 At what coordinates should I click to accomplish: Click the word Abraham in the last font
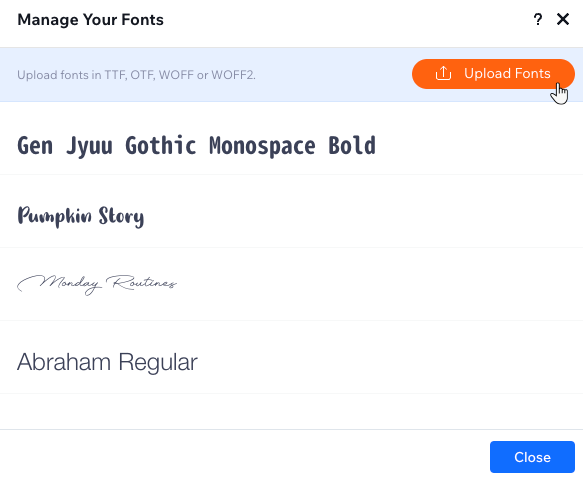(64, 362)
